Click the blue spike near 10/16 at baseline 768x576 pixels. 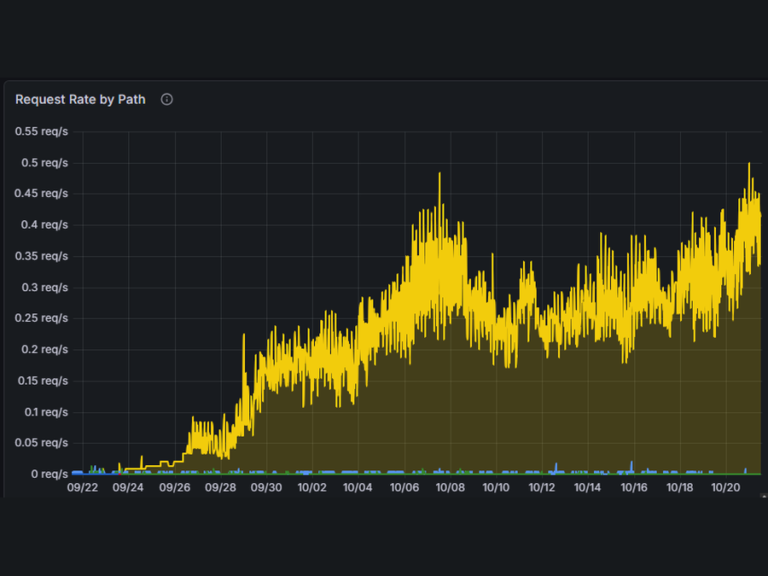click(631, 463)
